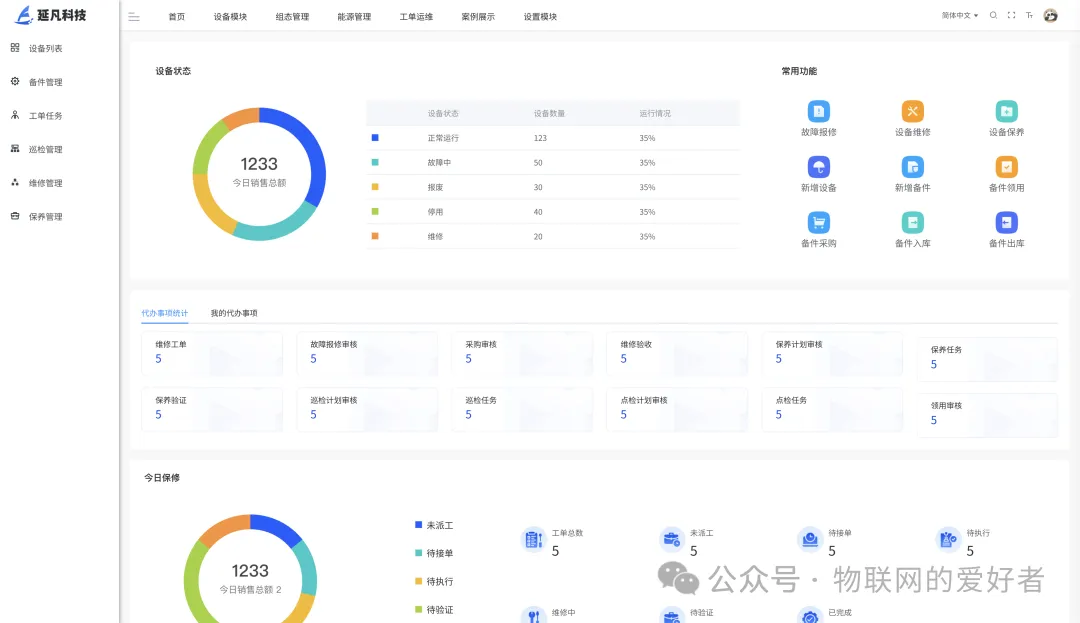
Task: Open 组态管理 top menu
Action: 292,17
